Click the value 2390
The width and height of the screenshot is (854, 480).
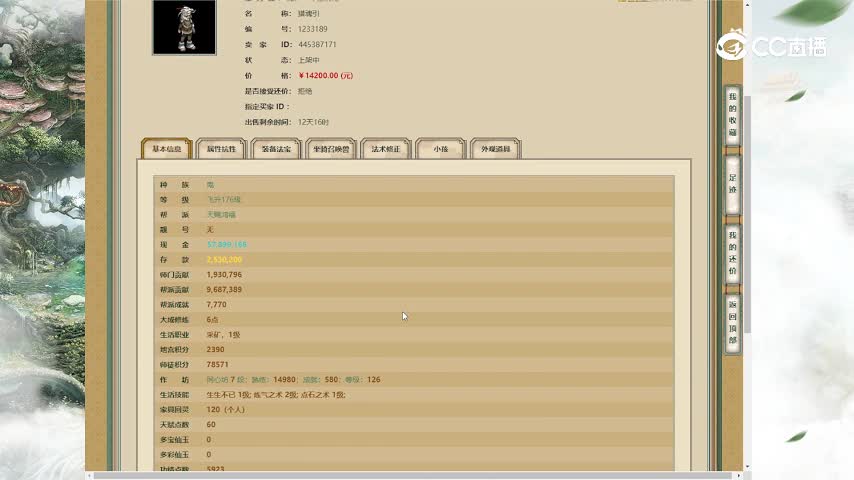215,350
